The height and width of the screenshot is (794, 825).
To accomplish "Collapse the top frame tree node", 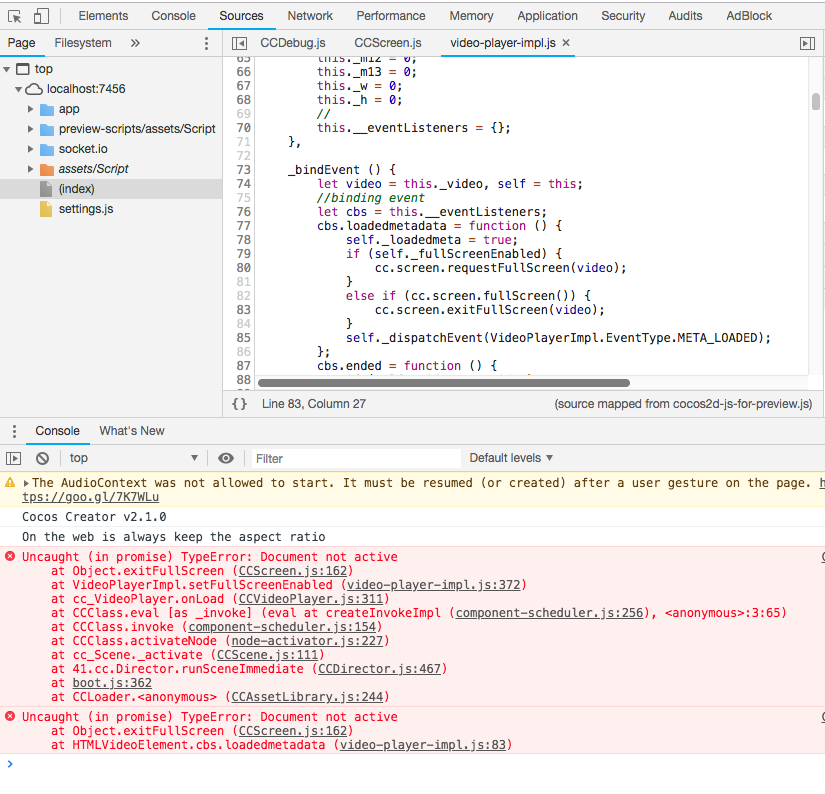I will click(7, 69).
